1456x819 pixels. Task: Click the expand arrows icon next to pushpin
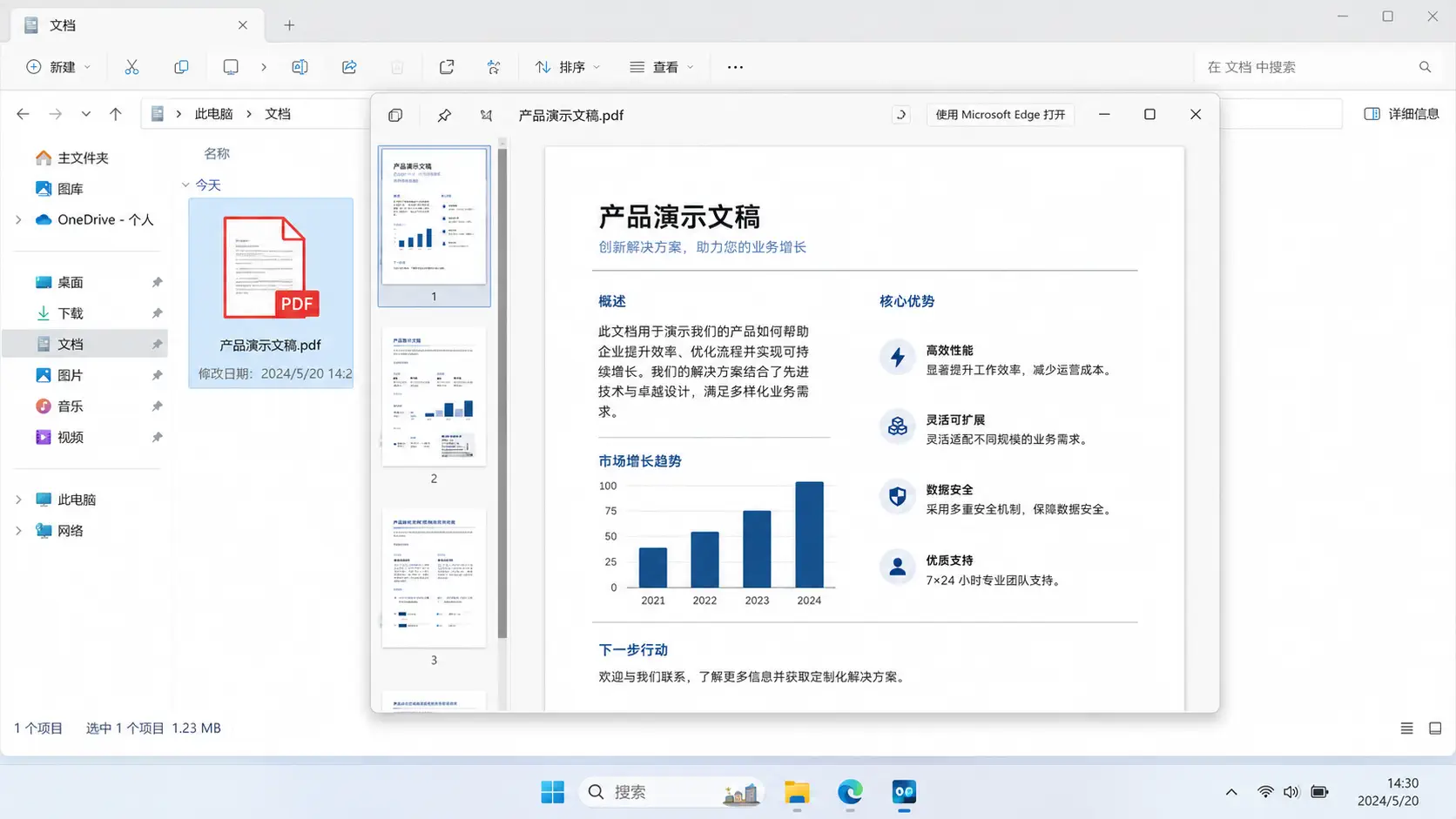(x=486, y=115)
